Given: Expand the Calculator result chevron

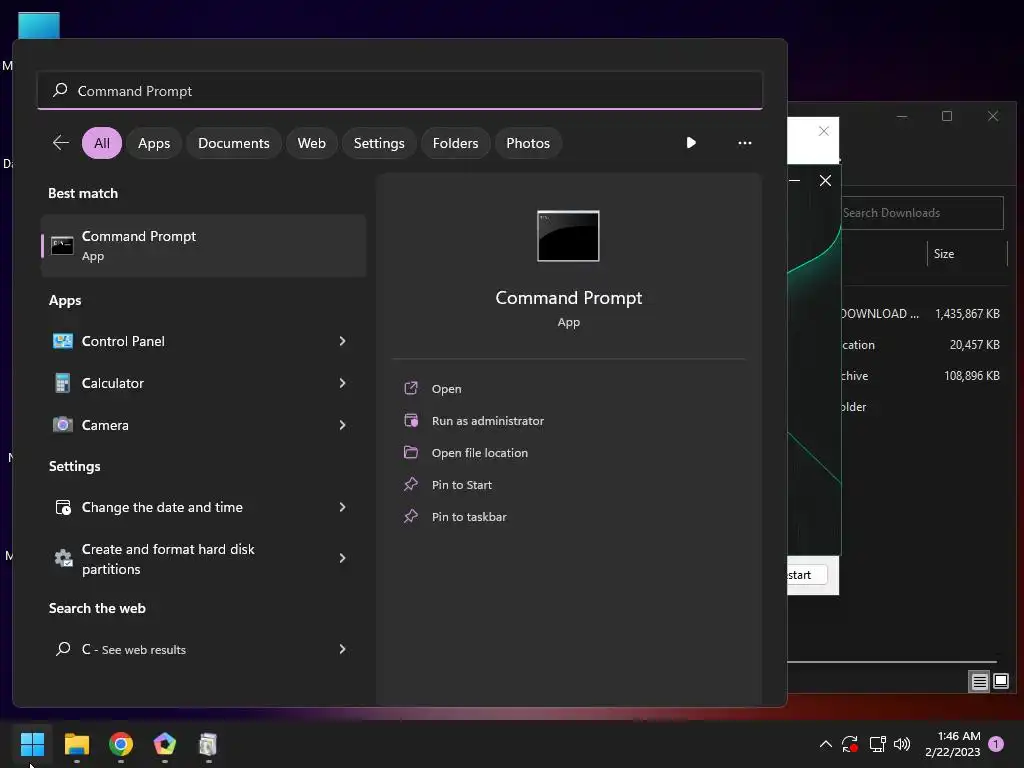Looking at the screenshot, I should [342, 383].
